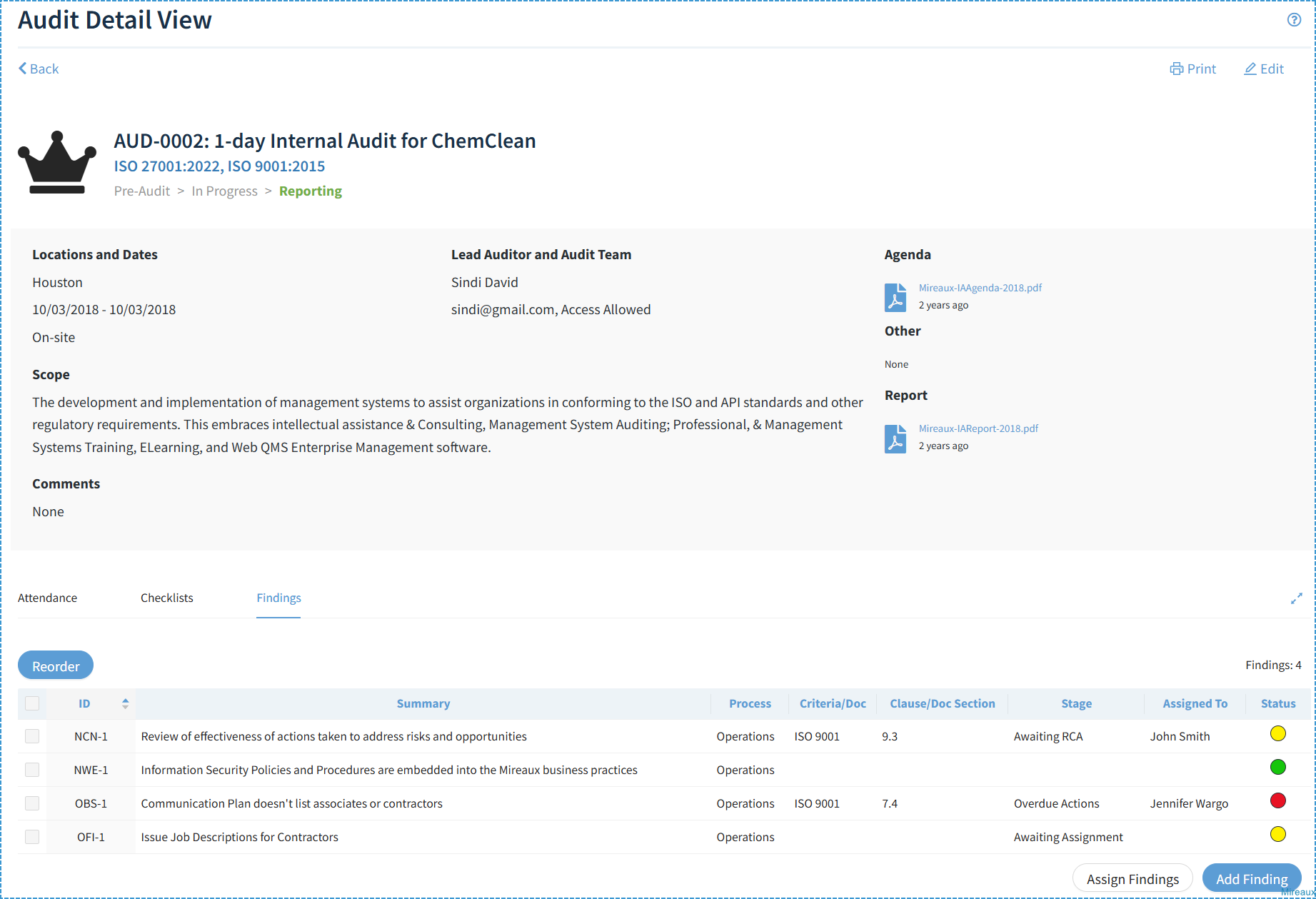Click the red status dot for OBS-1
Image resolution: width=1316 pixels, height=899 pixels.
1278,800
